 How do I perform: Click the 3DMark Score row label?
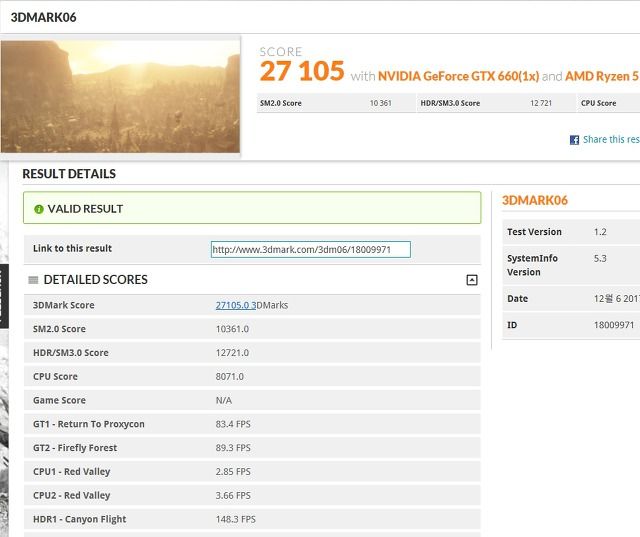coord(64,305)
